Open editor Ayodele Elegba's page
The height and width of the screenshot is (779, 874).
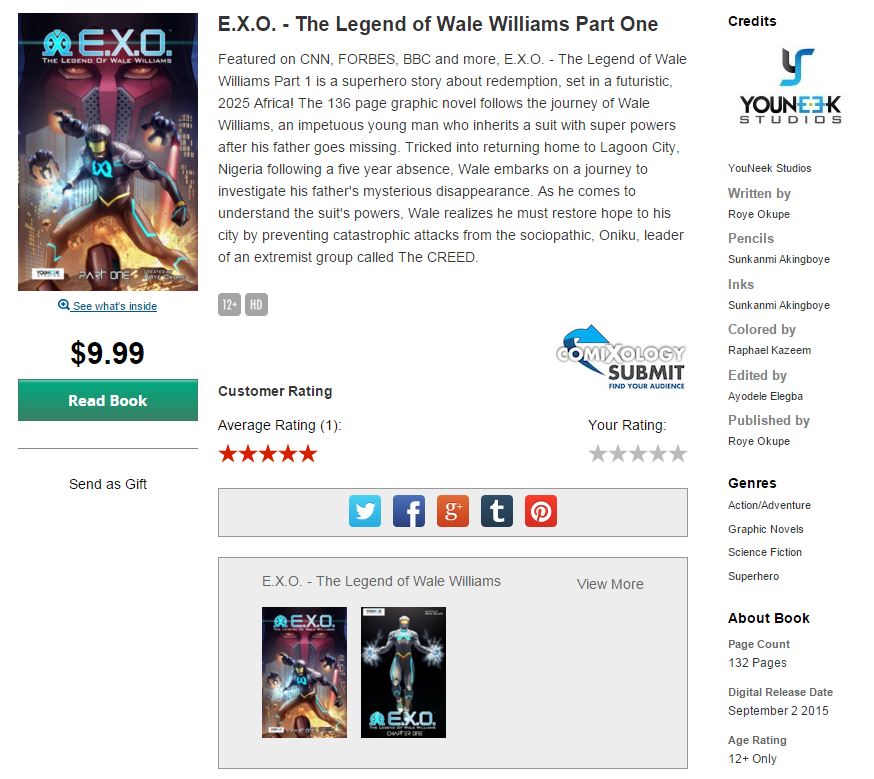(765, 396)
